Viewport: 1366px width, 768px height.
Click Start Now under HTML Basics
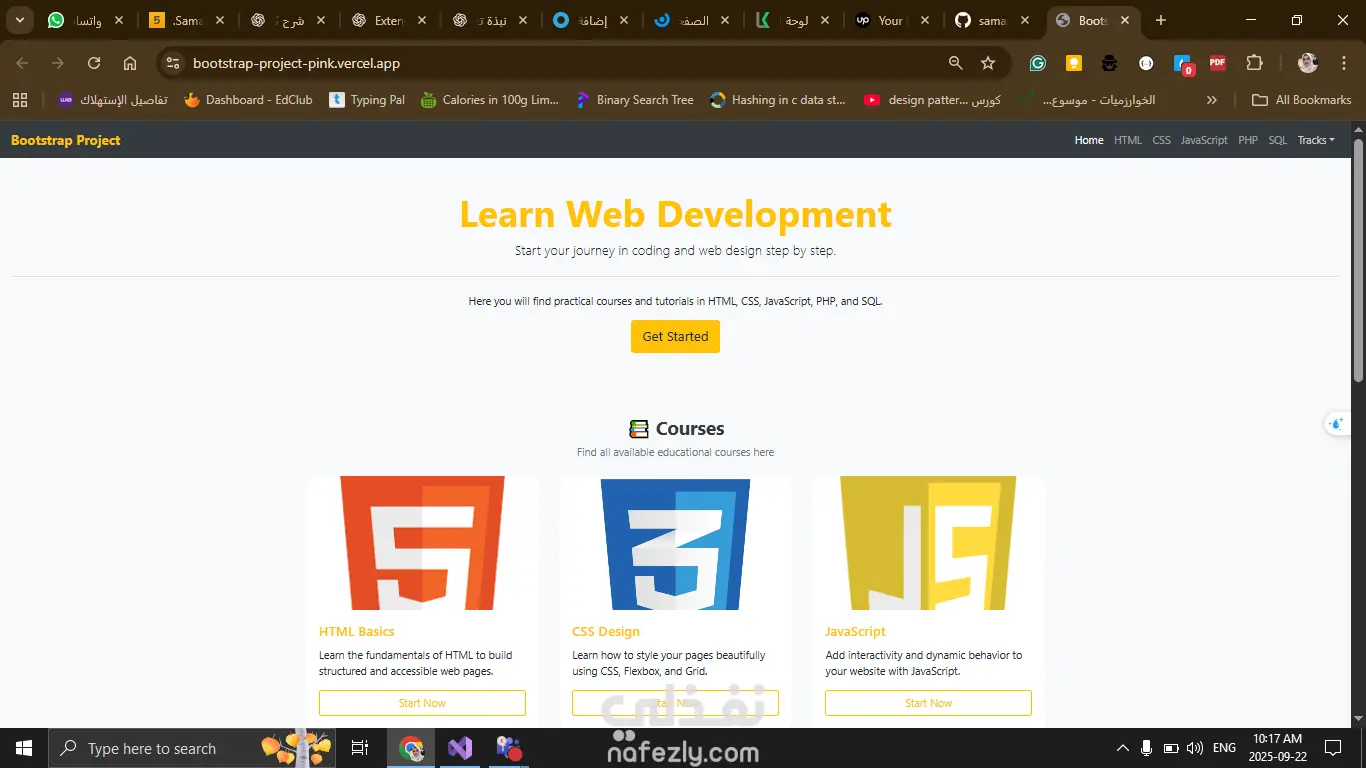tap(422, 703)
